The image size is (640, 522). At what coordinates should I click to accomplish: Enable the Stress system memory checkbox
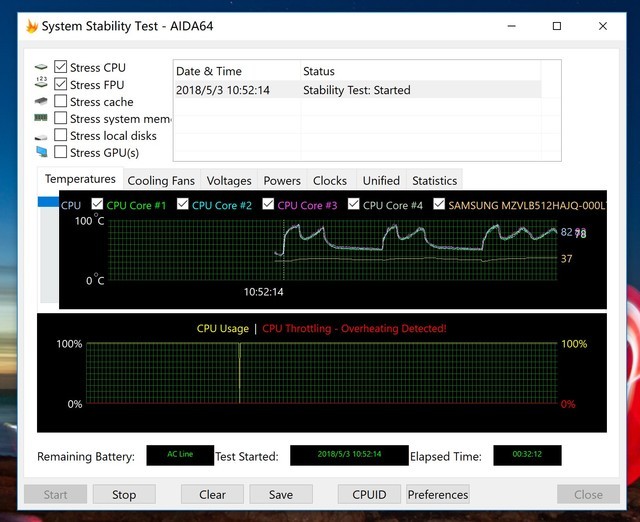(x=60, y=118)
